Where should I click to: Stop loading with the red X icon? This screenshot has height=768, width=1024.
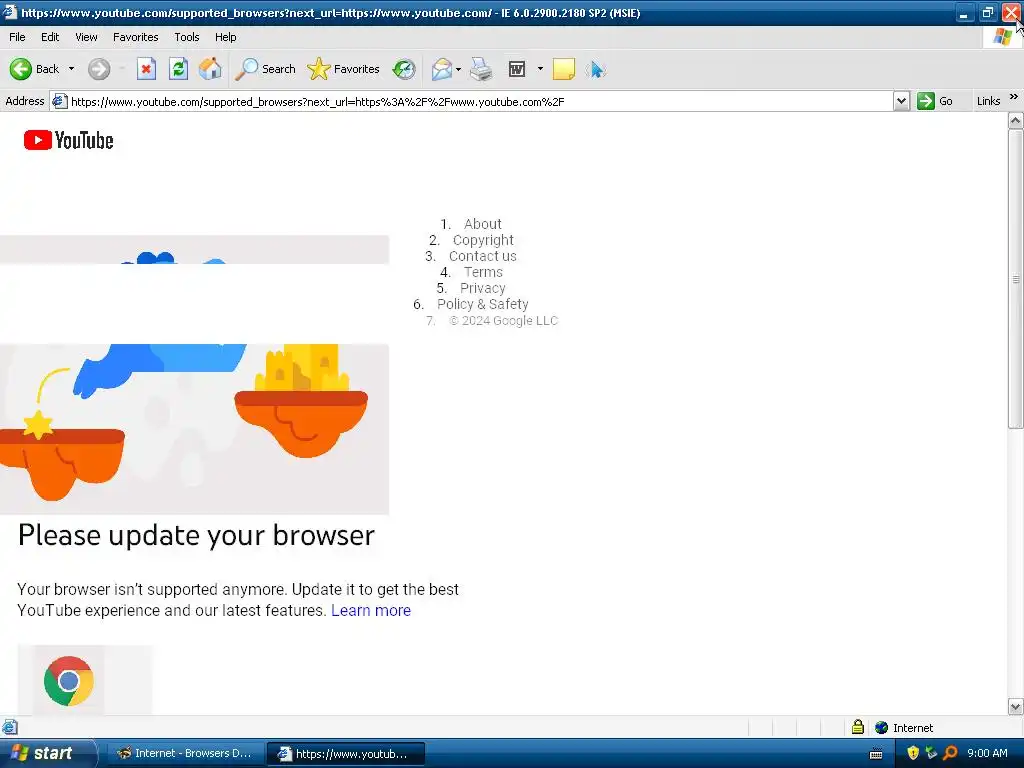tap(146, 69)
